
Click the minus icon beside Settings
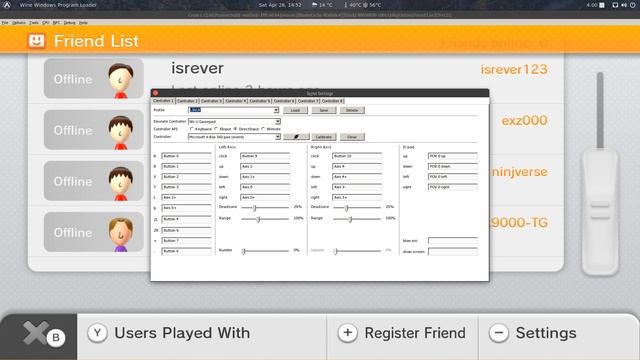point(499,333)
